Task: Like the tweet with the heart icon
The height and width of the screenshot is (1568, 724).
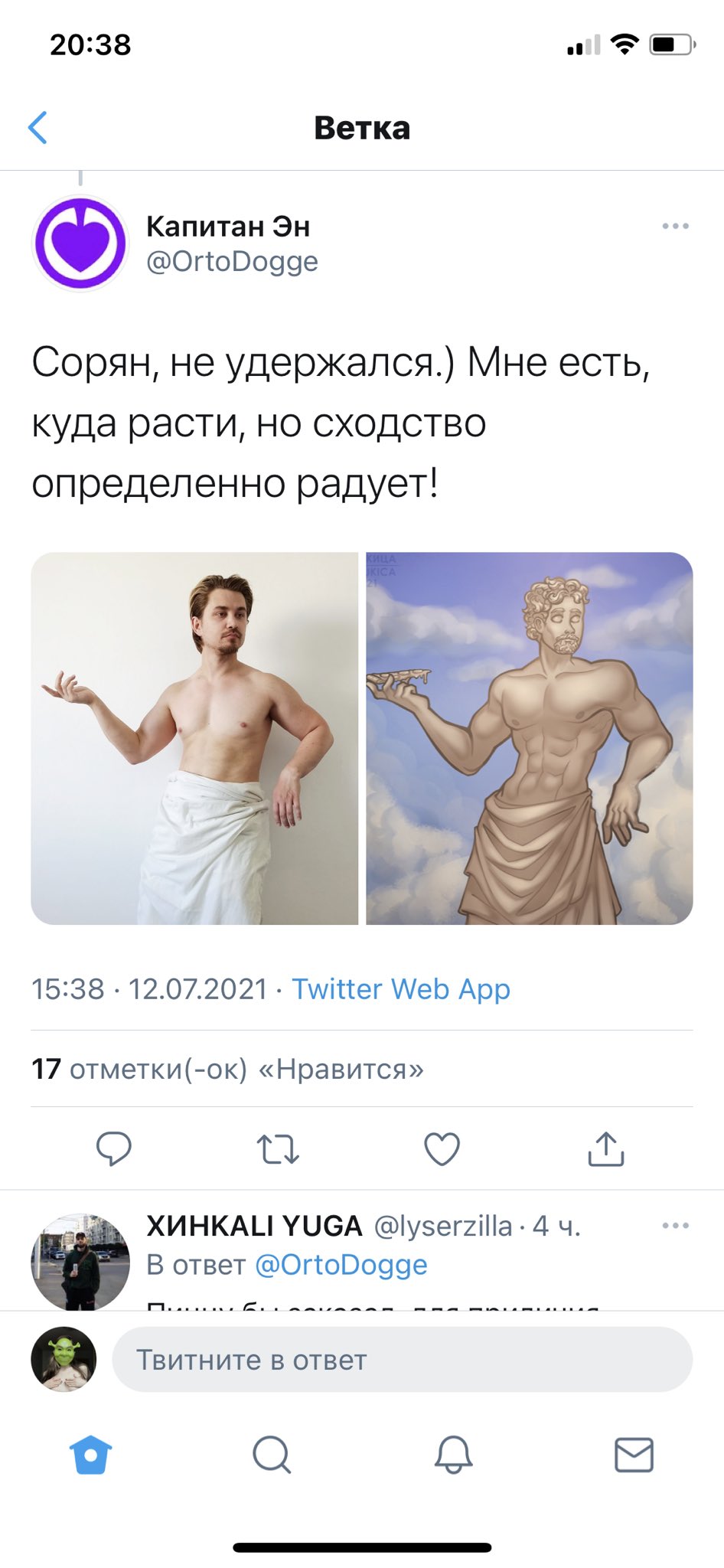Action: pyautogui.click(x=442, y=1148)
